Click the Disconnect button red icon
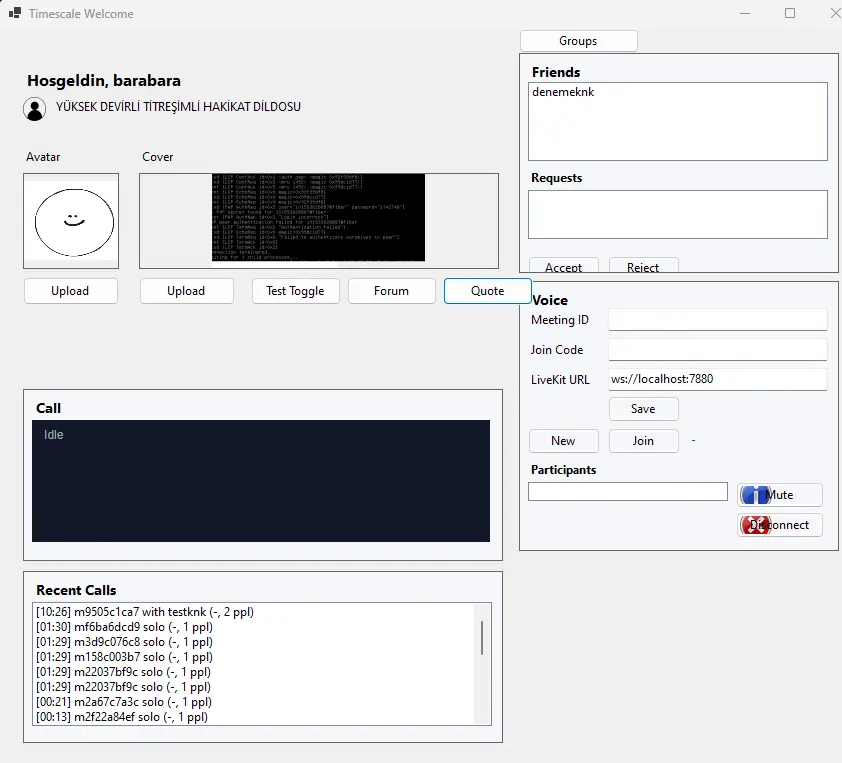Screen dimensions: 842x763 point(754,525)
